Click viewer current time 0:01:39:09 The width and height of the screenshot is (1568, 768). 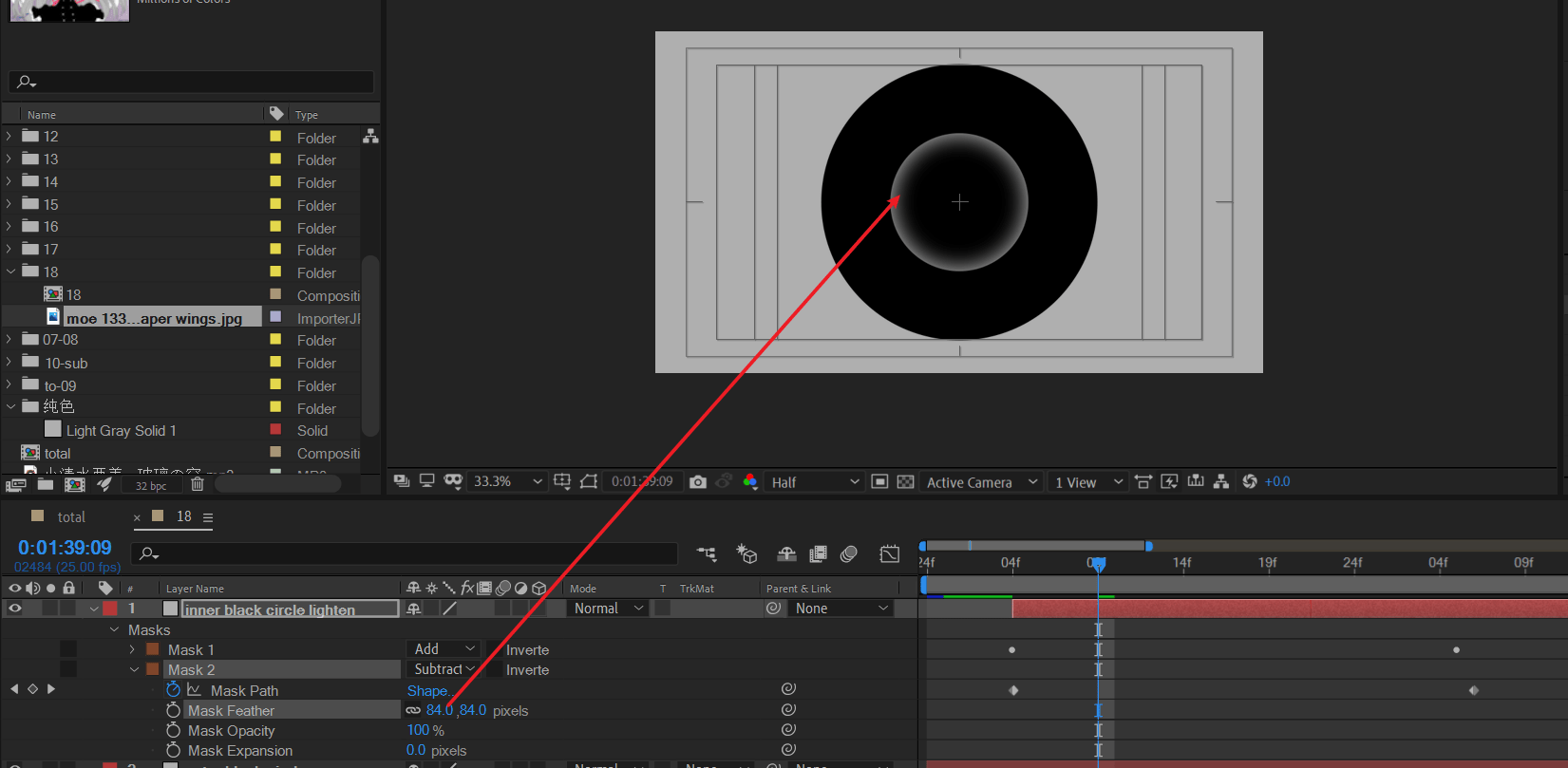[642, 481]
